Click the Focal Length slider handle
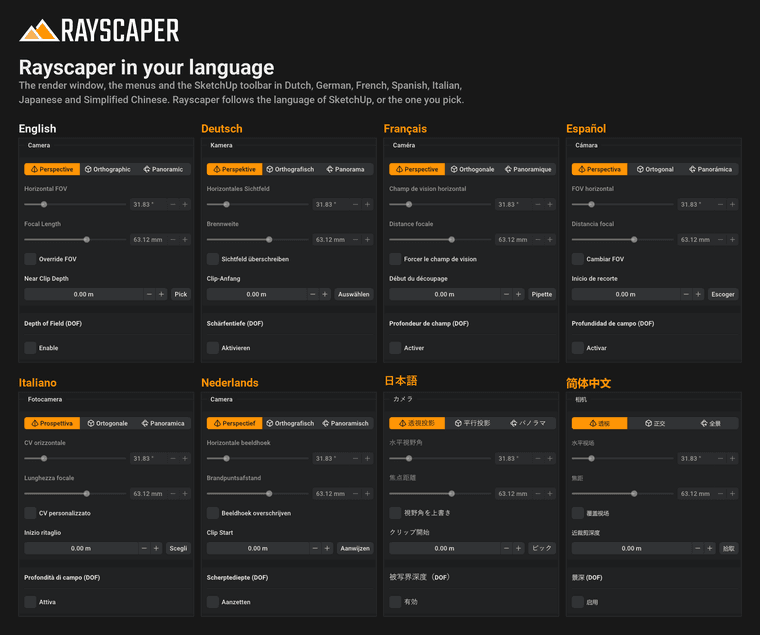Viewport: 760px width, 635px height. [87, 239]
